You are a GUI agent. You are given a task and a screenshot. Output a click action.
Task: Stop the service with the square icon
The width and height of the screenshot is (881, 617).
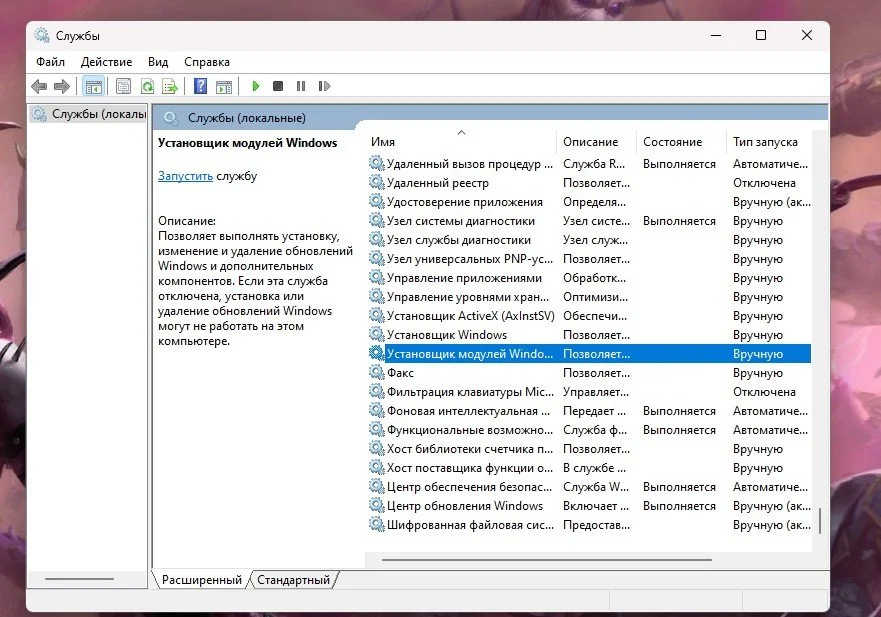278,86
